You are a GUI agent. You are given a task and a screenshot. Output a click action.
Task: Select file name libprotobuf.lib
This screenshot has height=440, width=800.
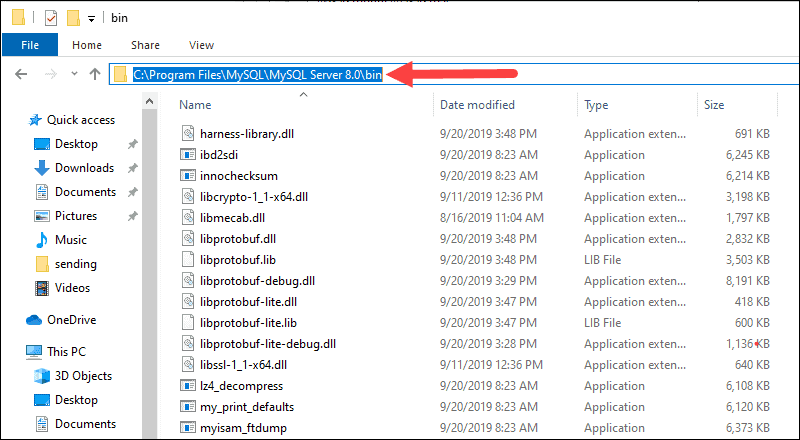[238, 260]
